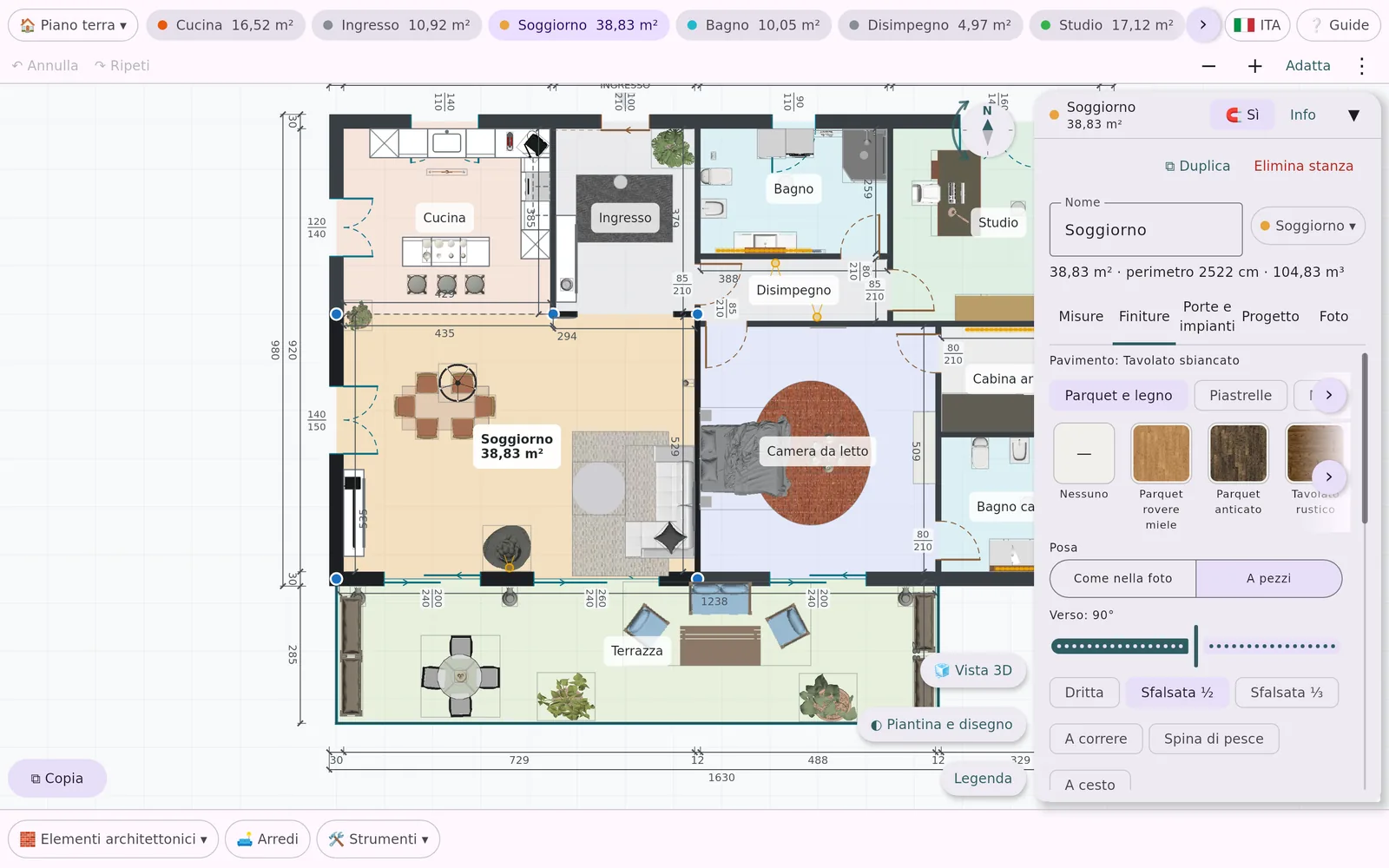Click Elimina stanza link
The height and width of the screenshot is (868, 1389).
coord(1303,166)
